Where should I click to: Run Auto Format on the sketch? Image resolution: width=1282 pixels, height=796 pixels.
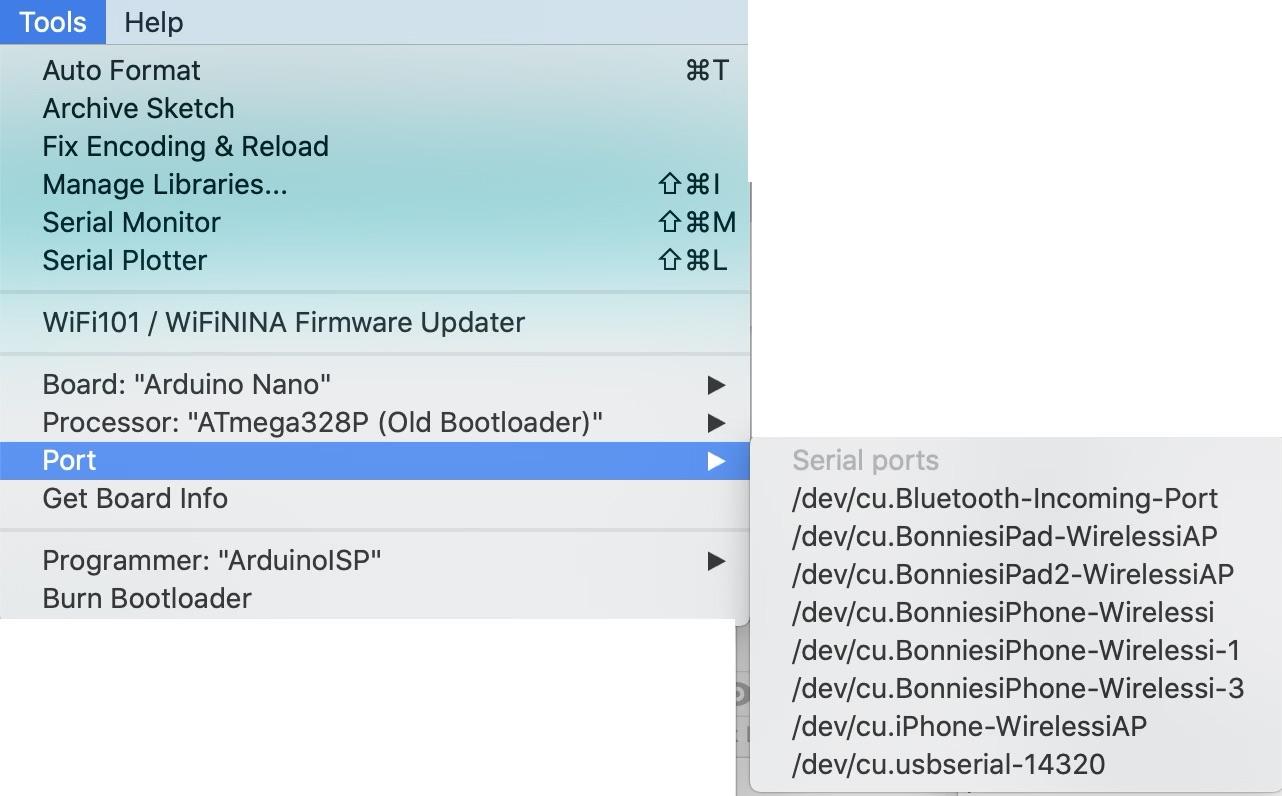pos(121,70)
